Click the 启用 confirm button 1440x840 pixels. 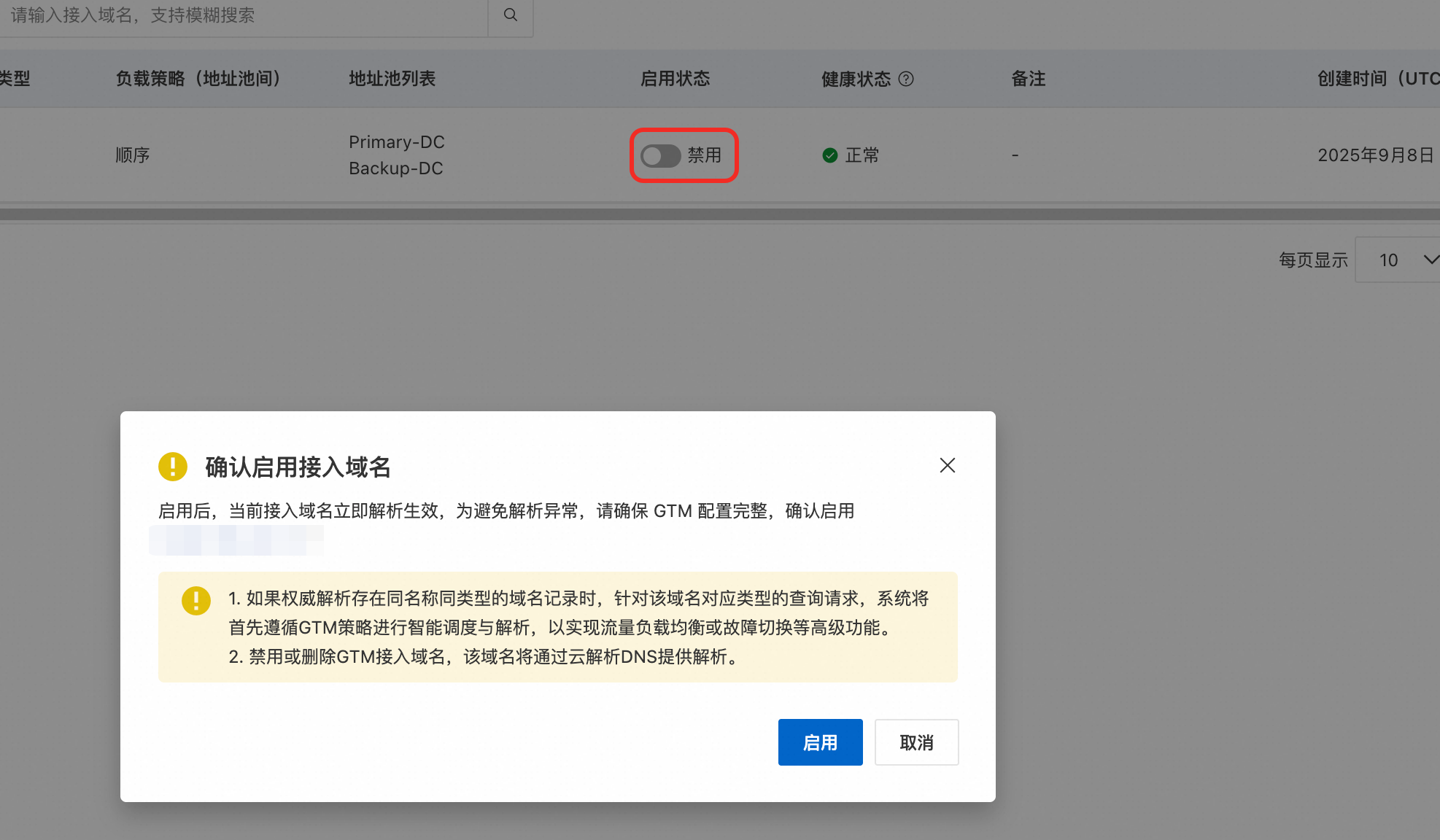click(x=820, y=742)
